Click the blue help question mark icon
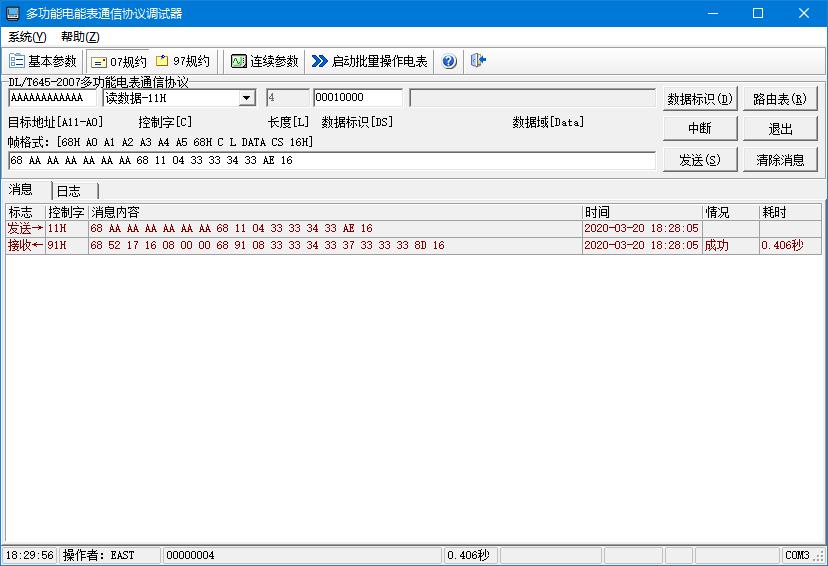The height and width of the screenshot is (566, 828). point(449,61)
